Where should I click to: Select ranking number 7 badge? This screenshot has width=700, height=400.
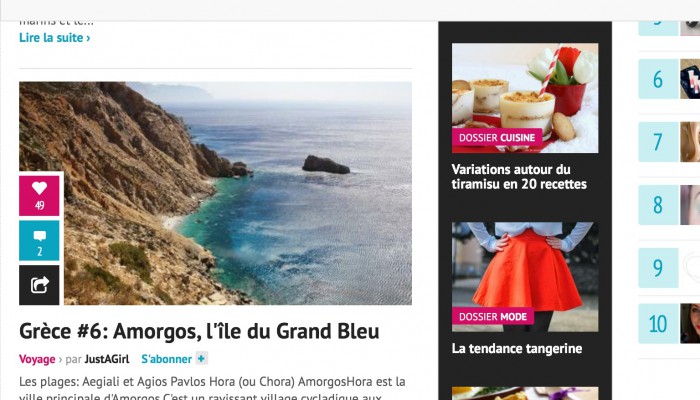pyautogui.click(x=658, y=142)
